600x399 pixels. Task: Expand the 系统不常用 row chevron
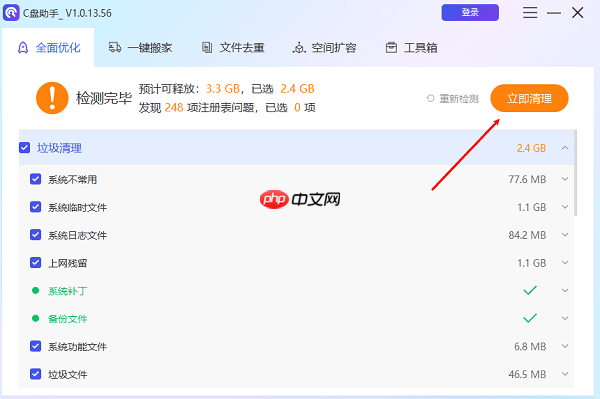(x=565, y=179)
